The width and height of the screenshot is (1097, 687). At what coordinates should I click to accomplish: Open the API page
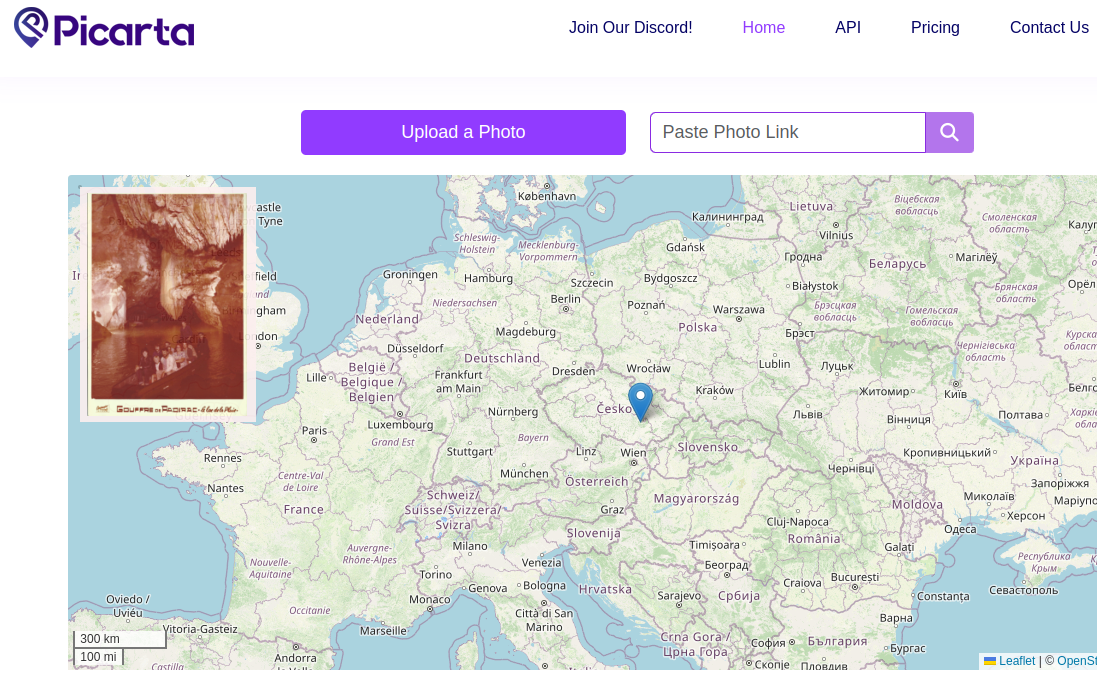(847, 28)
